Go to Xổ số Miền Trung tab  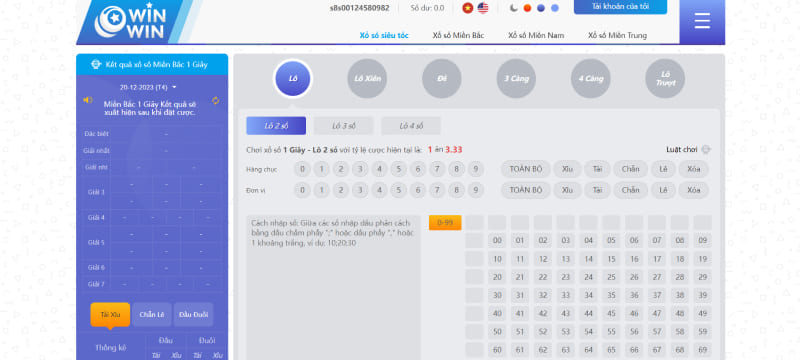click(617, 35)
